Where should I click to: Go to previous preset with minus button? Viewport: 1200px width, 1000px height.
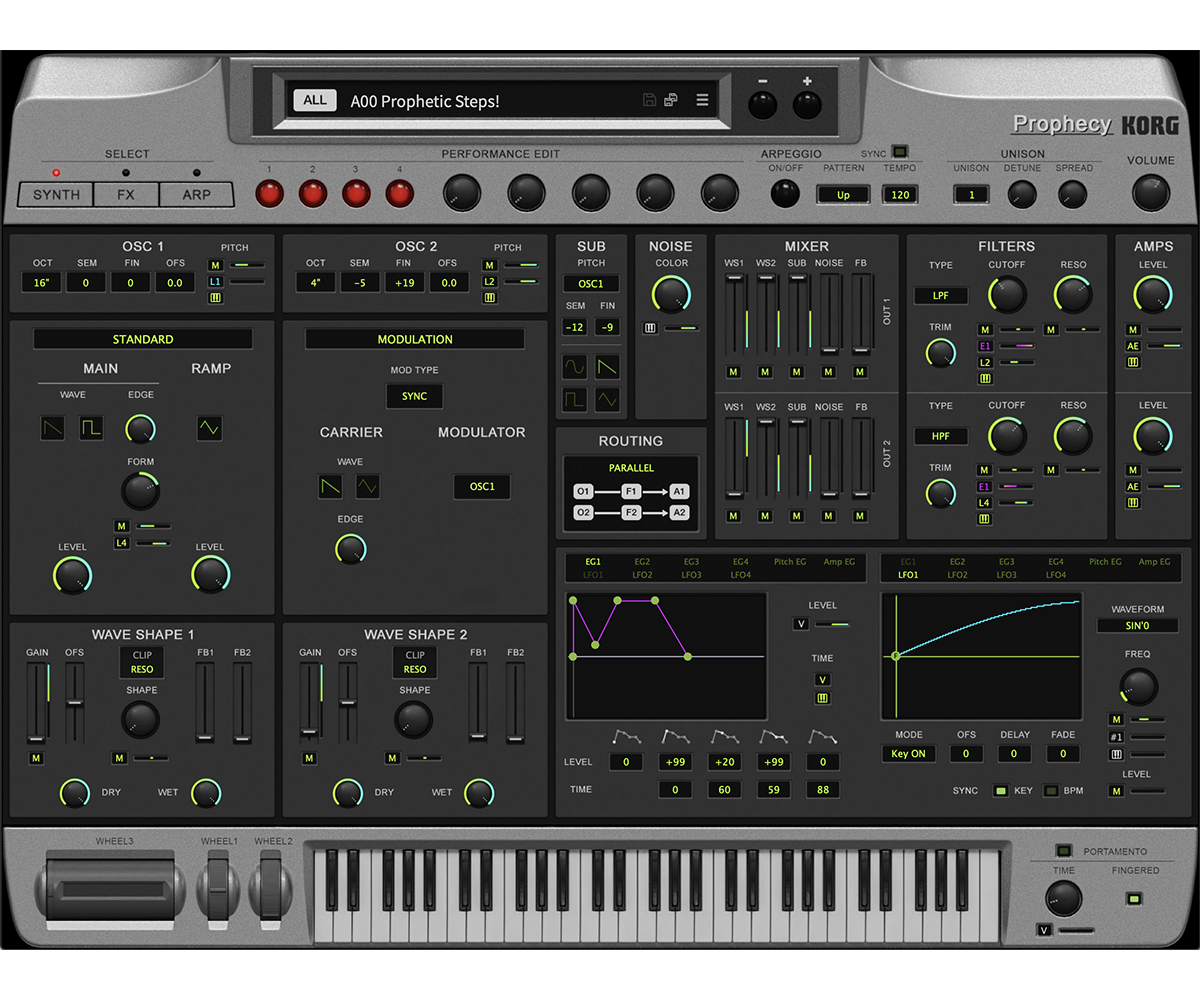point(762,103)
